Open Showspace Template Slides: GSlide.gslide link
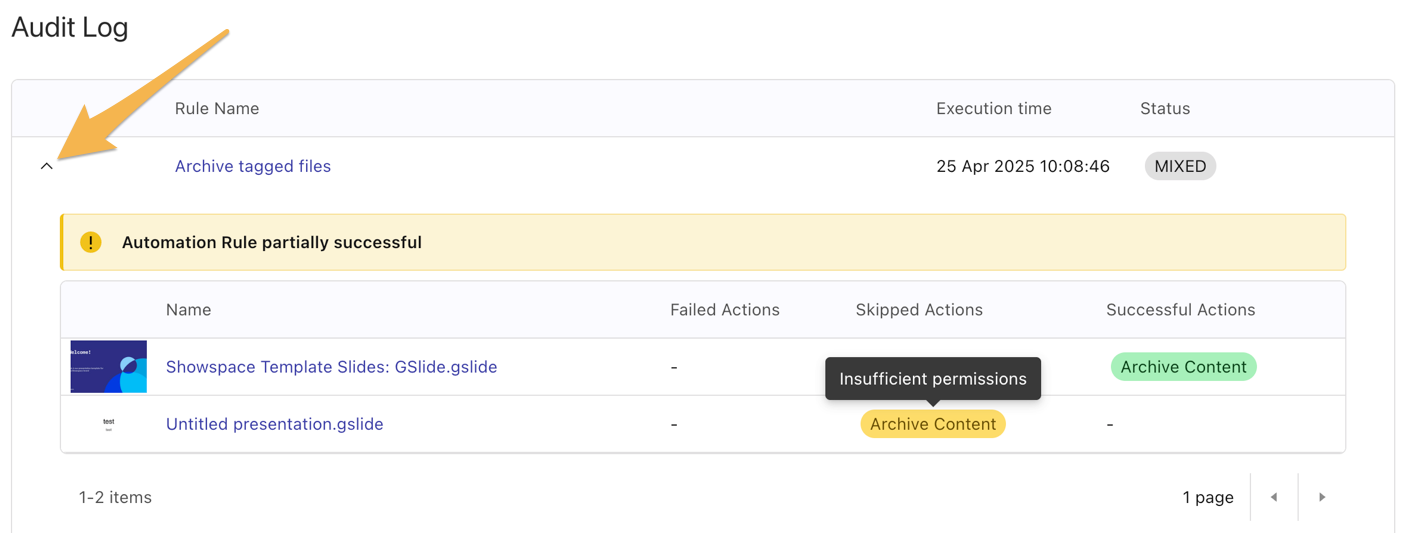 point(332,367)
